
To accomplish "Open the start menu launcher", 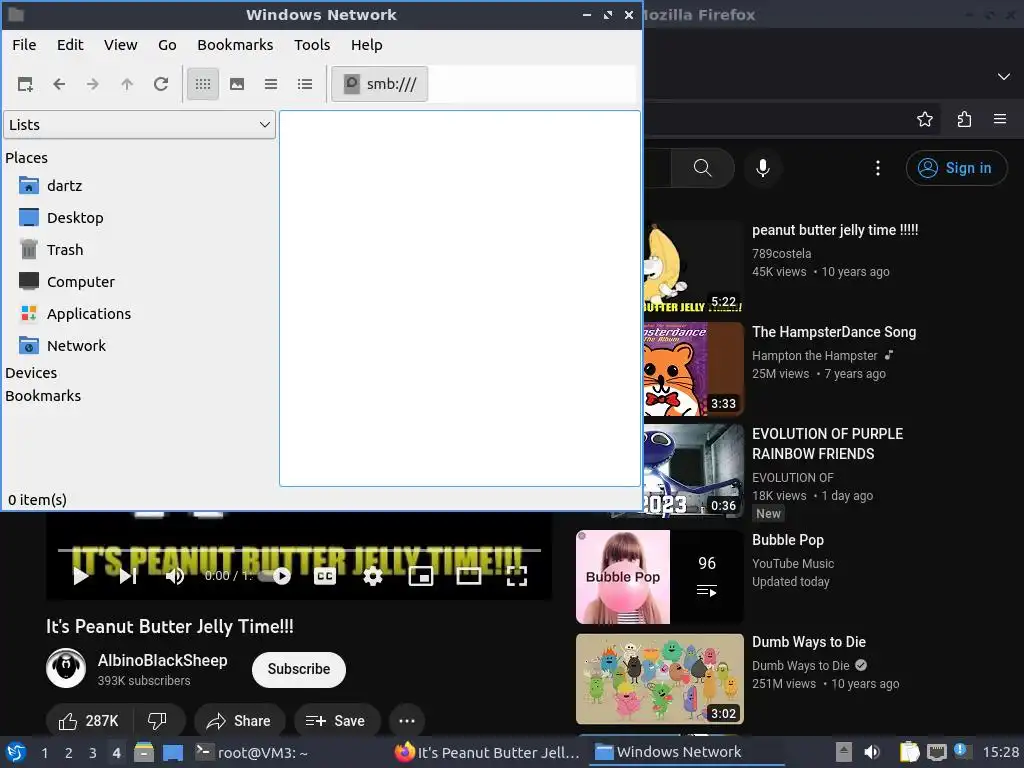I will tap(16, 753).
